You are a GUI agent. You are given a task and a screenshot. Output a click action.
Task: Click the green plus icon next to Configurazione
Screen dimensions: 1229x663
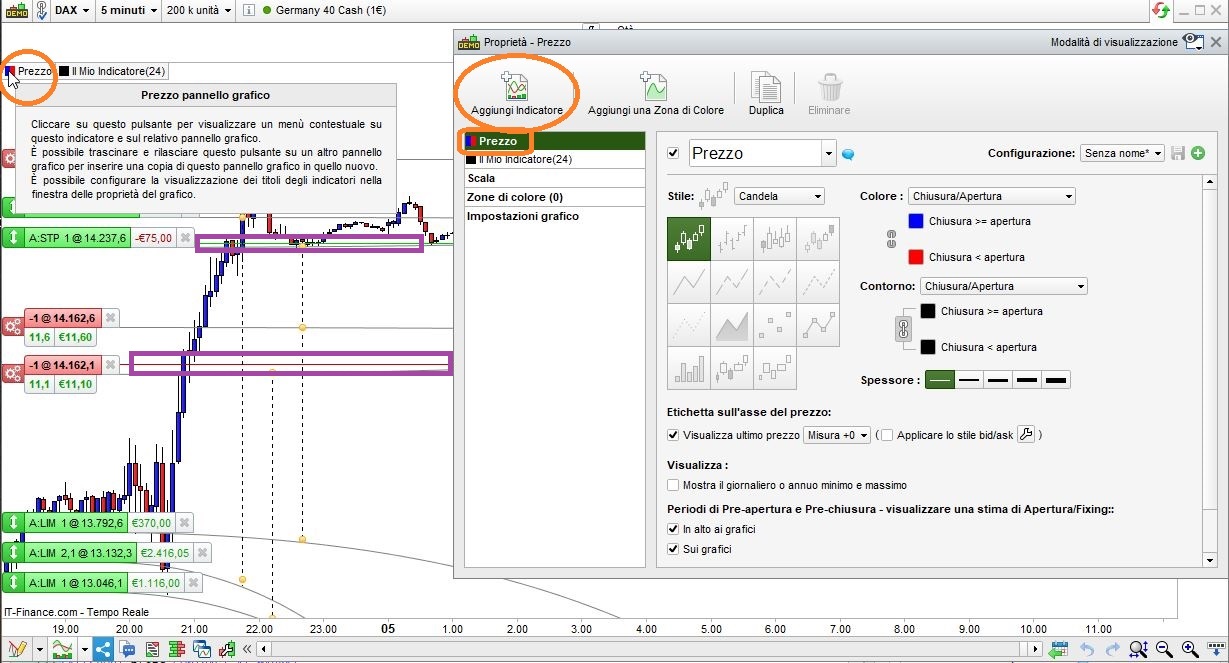1198,153
